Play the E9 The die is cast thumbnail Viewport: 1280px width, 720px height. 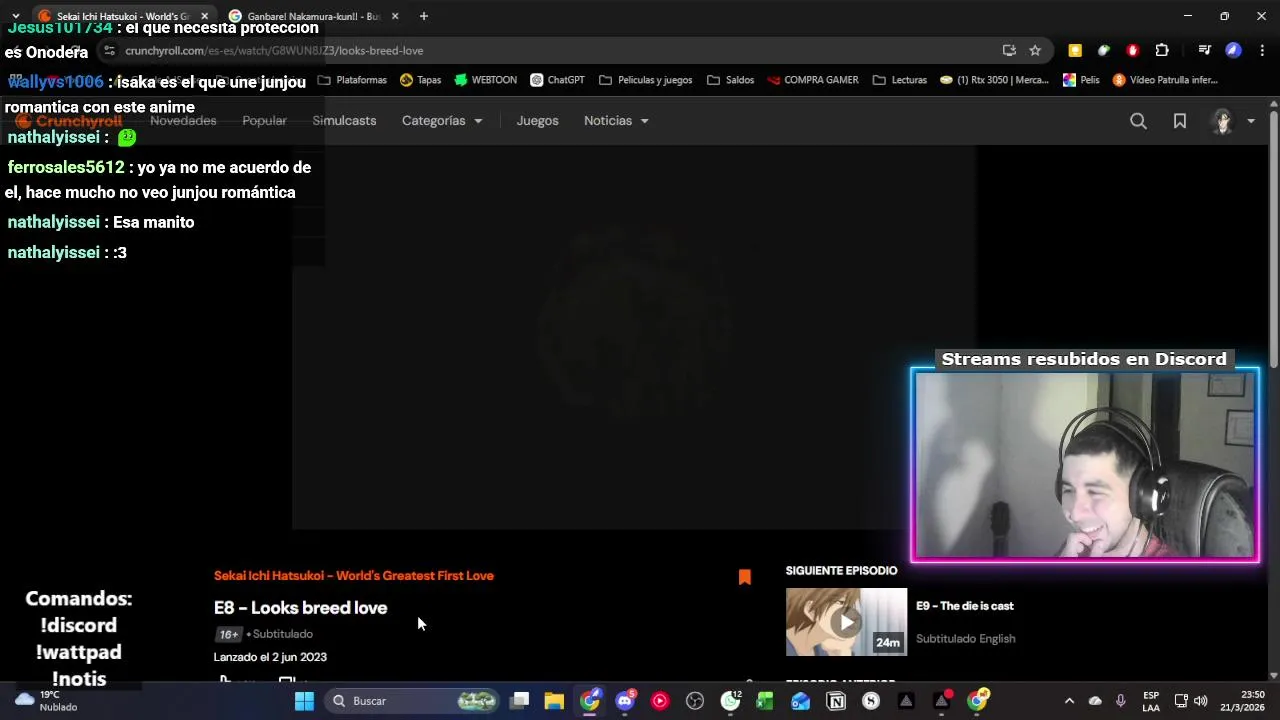point(846,622)
